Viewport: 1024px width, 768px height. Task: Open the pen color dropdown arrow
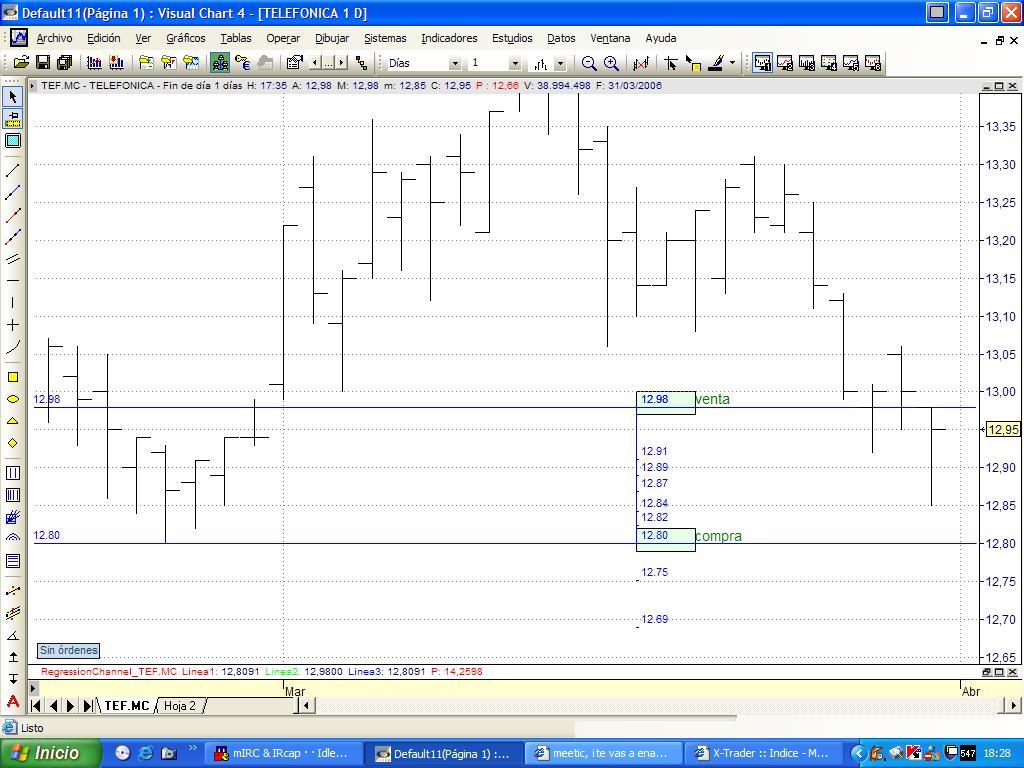point(732,63)
